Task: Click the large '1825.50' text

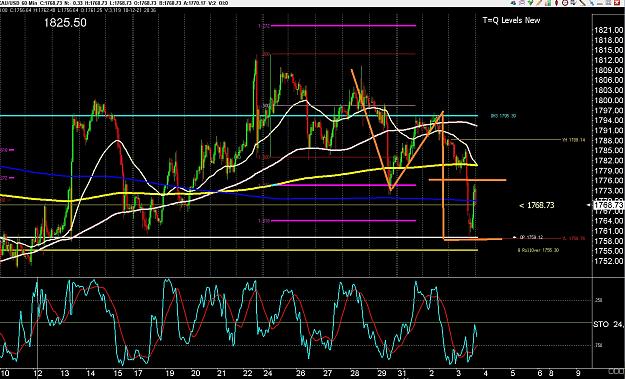Action: [65, 23]
